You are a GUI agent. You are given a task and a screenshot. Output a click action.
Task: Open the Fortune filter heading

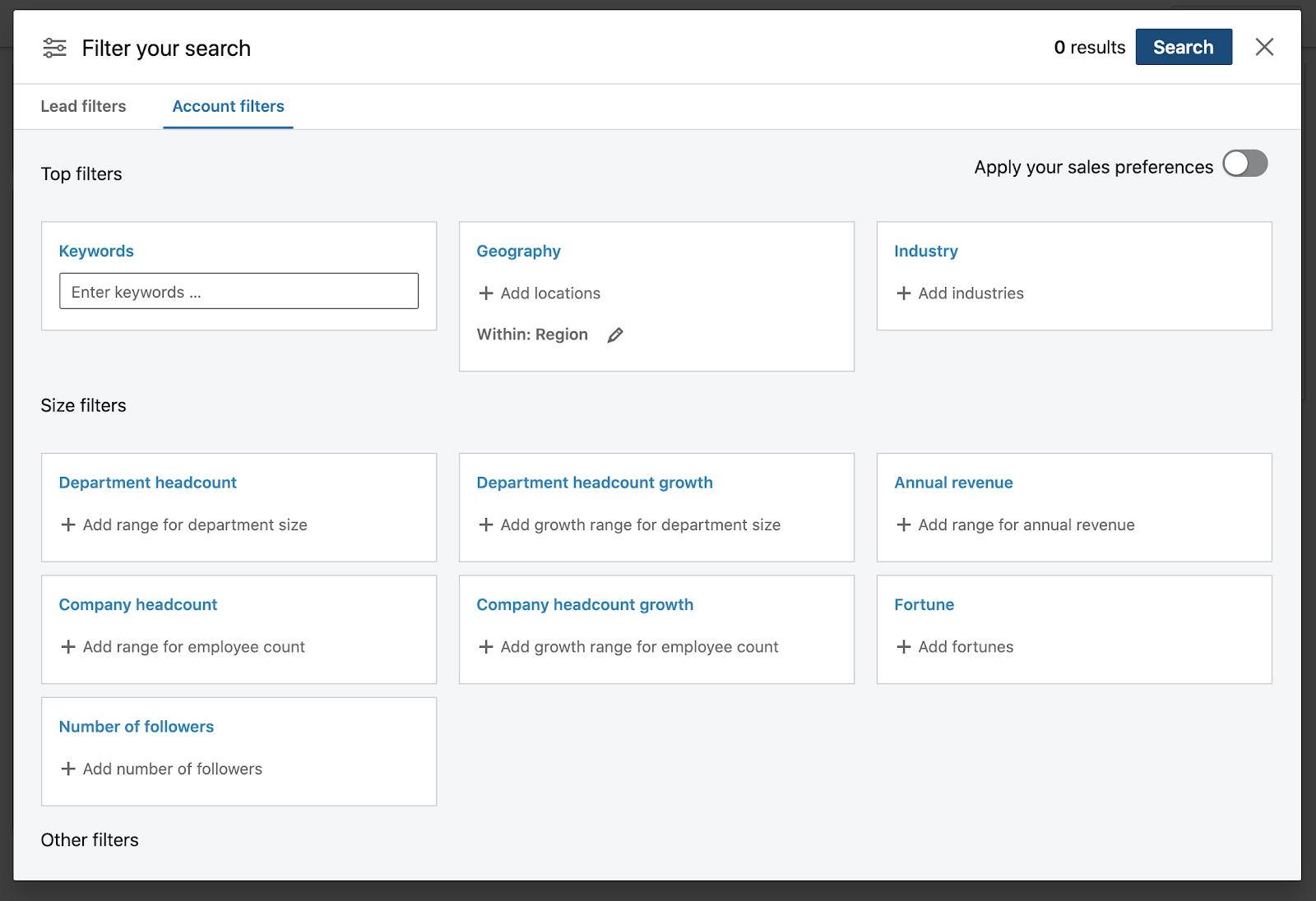(x=924, y=604)
